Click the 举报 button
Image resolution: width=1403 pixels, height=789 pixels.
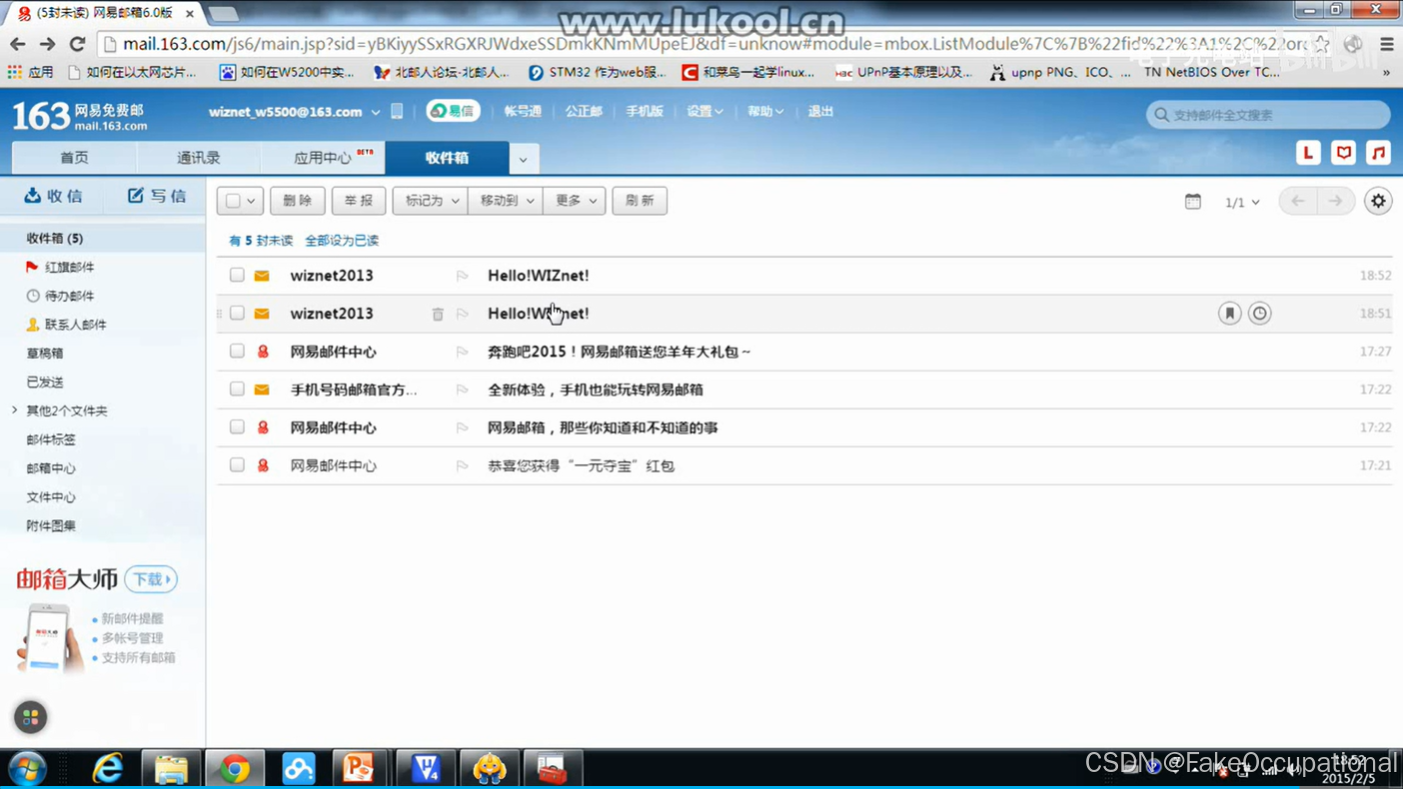pyautogui.click(x=358, y=201)
